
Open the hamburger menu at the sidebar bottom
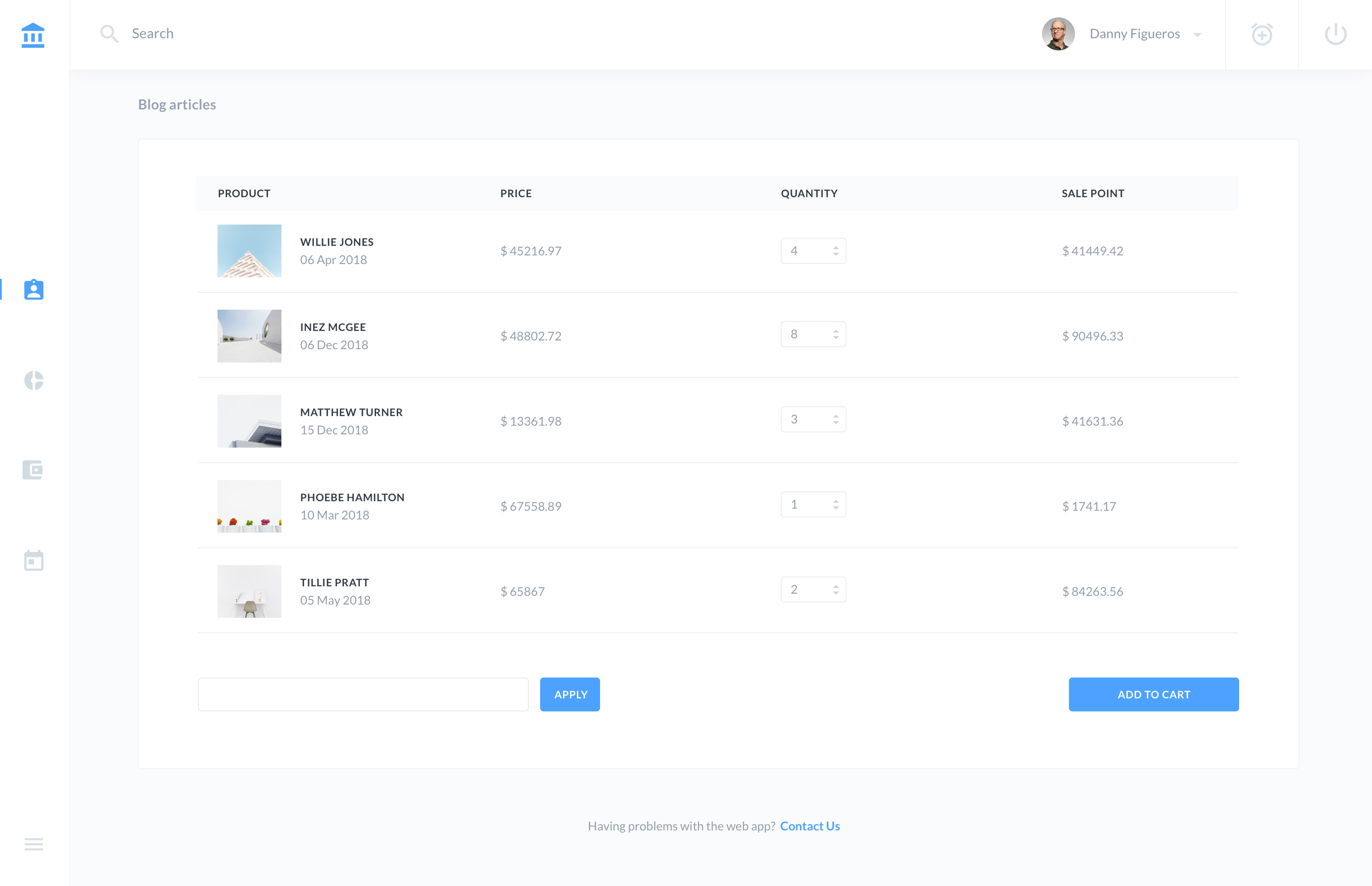pyautogui.click(x=33, y=844)
